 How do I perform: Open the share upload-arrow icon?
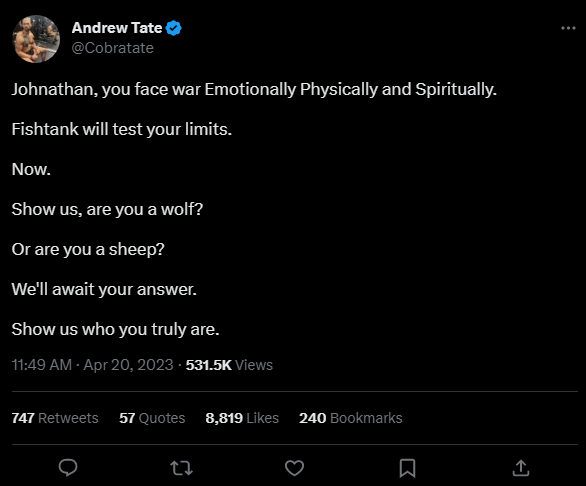pos(521,468)
